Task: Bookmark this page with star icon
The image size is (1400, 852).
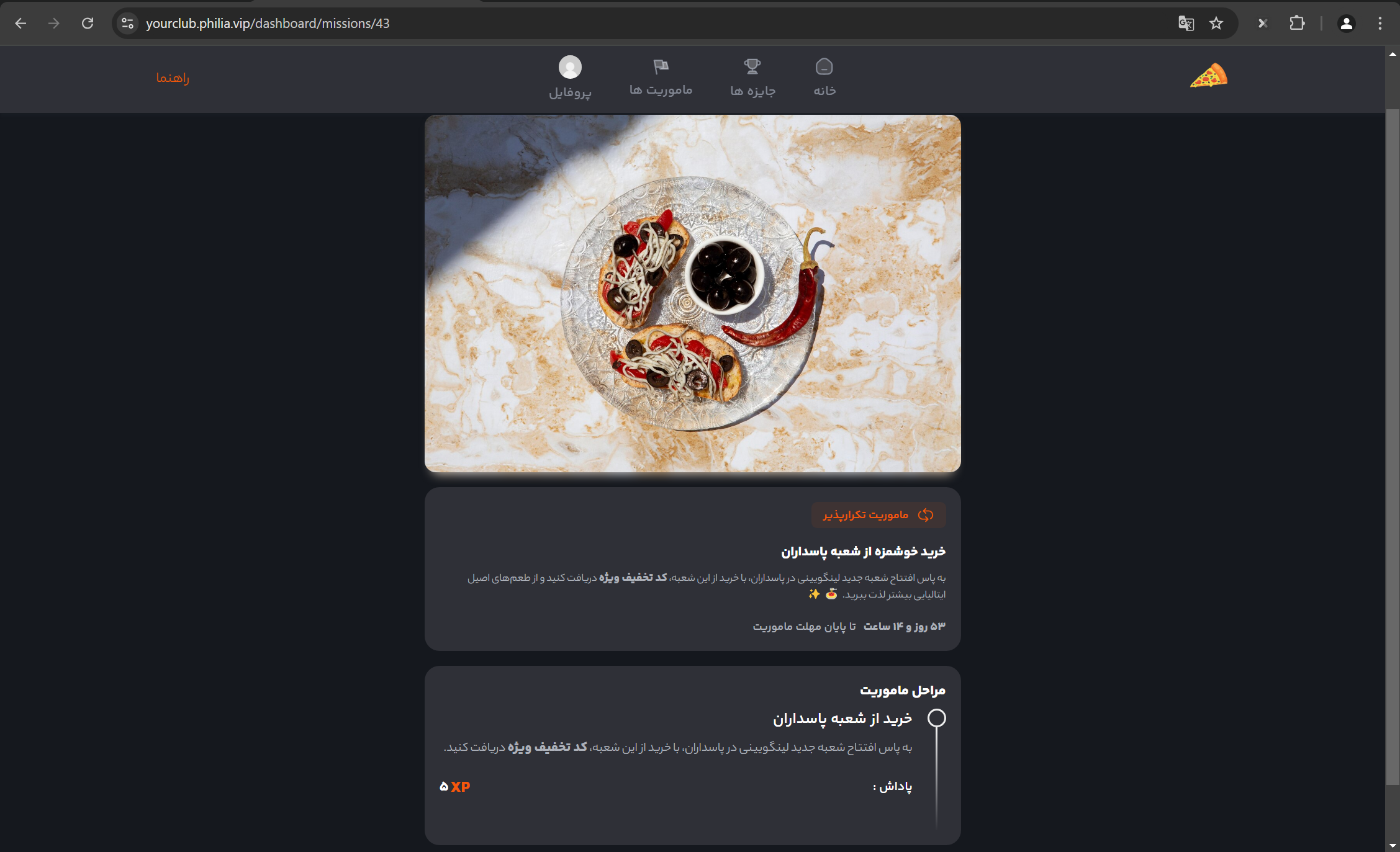Action: [x=1216, y=24]
